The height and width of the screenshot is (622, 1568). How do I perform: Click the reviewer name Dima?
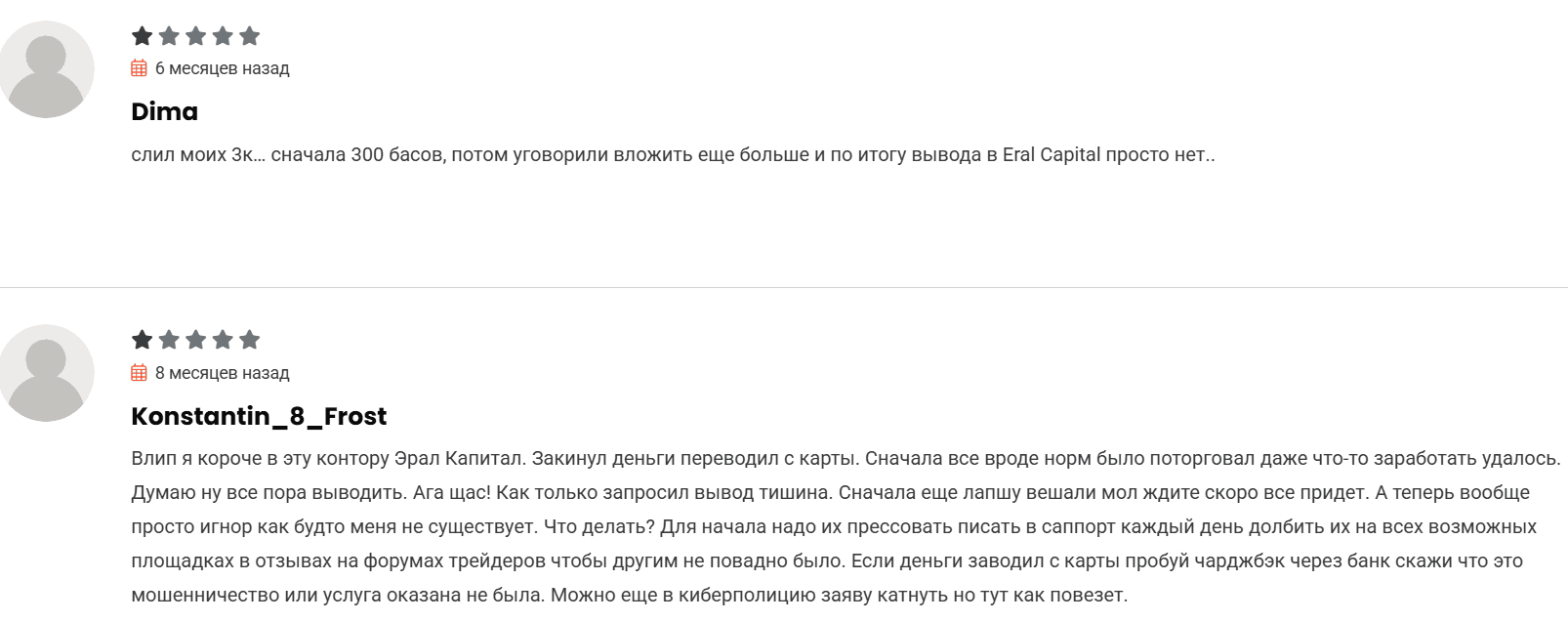click(x=164, y=112)
